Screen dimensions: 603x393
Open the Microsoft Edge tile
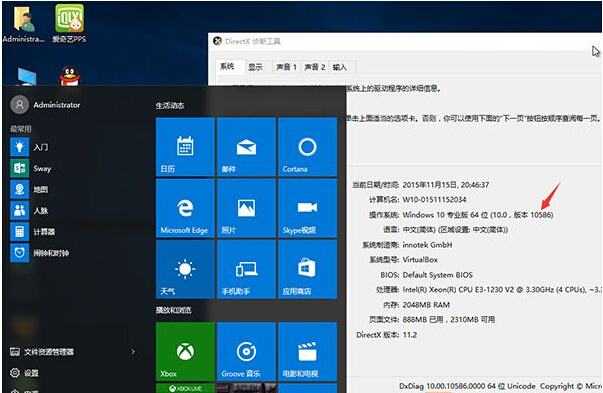(185, 208)
